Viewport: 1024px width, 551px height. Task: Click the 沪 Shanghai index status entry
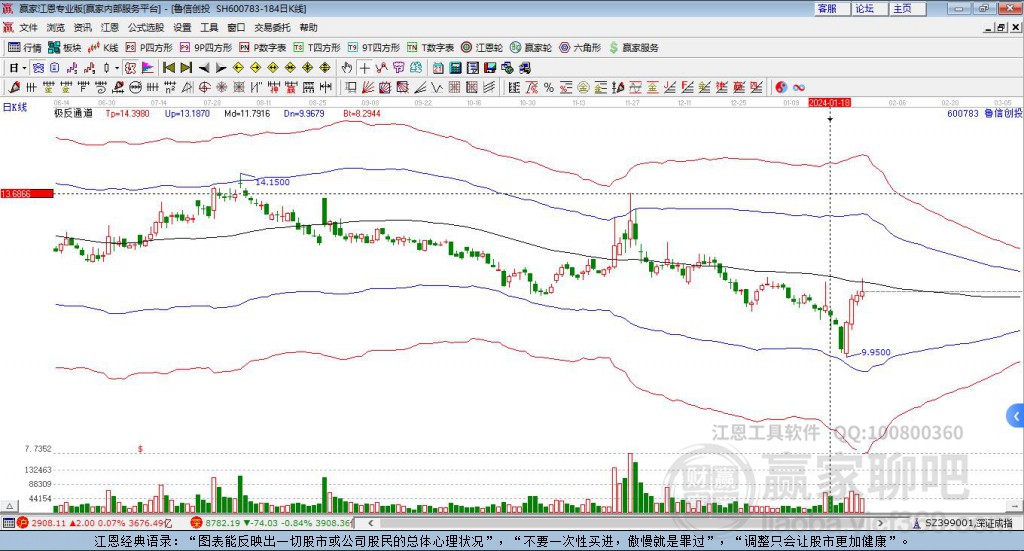pyautogui.click(x=95, y=523)
